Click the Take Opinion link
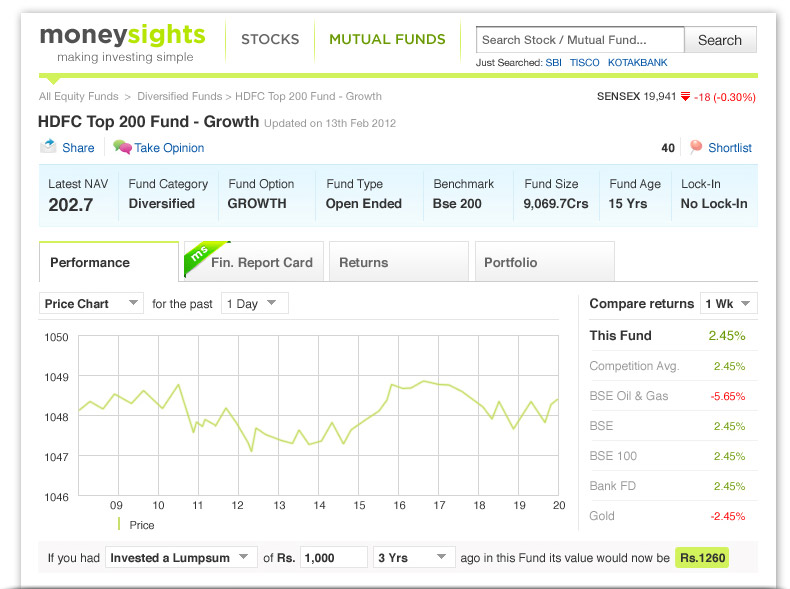This screenshot has width=790, height=589. coord(169,148)
